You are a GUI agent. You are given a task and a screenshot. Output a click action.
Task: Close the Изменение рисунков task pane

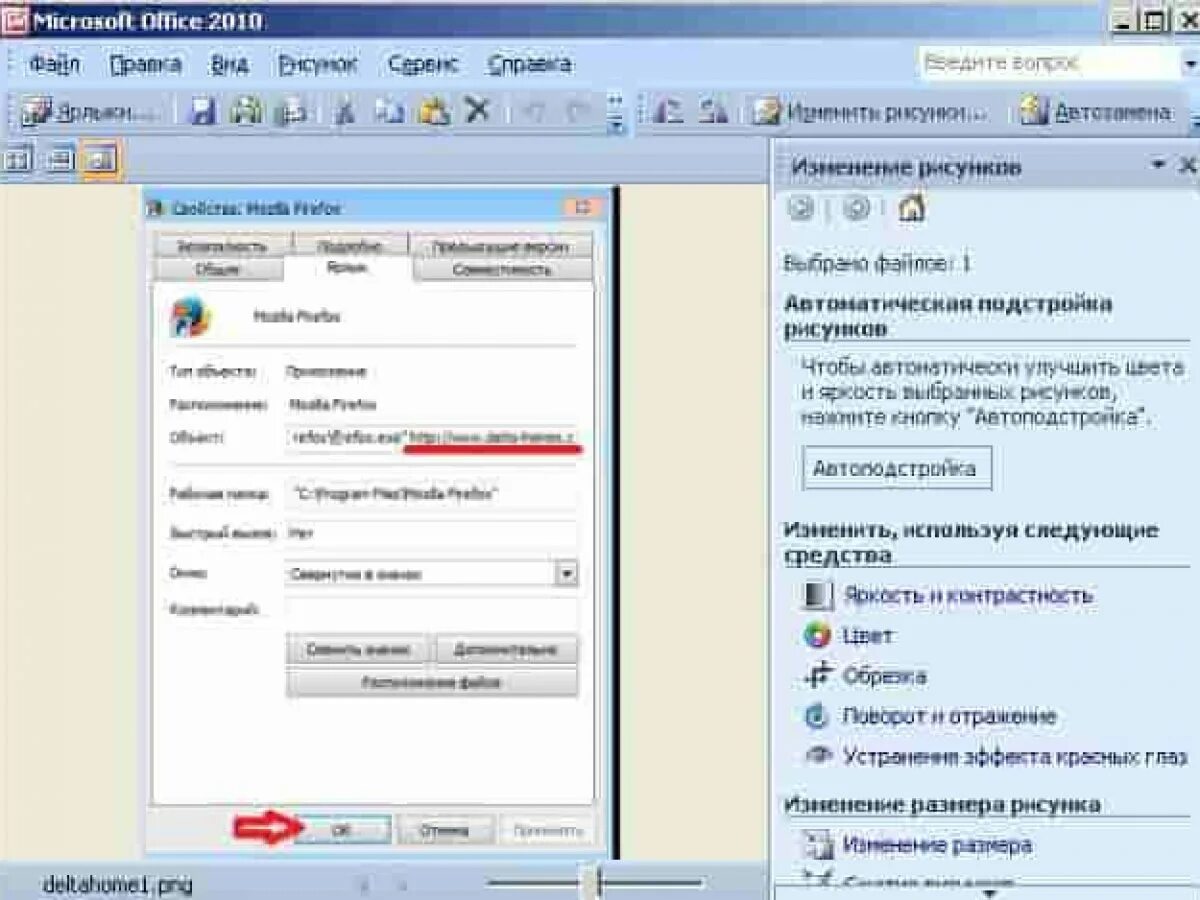pyautogui.click(x=1187, y=165)
